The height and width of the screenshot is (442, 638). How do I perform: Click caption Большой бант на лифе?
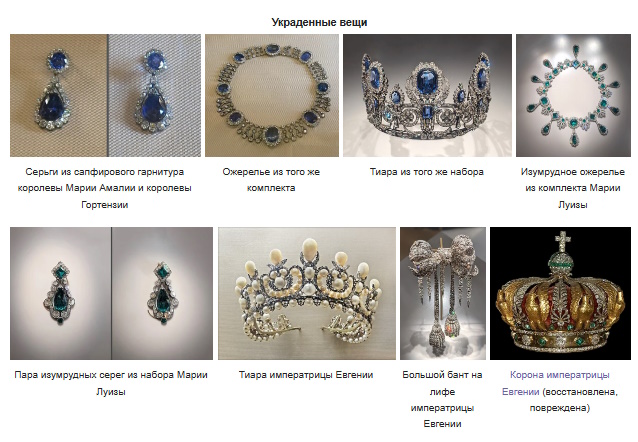442,383
